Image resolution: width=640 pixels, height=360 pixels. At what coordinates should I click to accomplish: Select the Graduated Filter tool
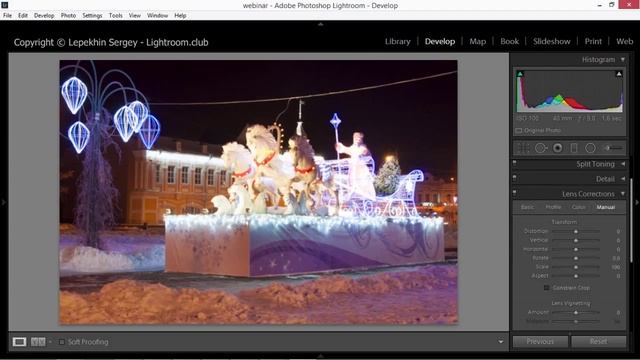(574, 148)
